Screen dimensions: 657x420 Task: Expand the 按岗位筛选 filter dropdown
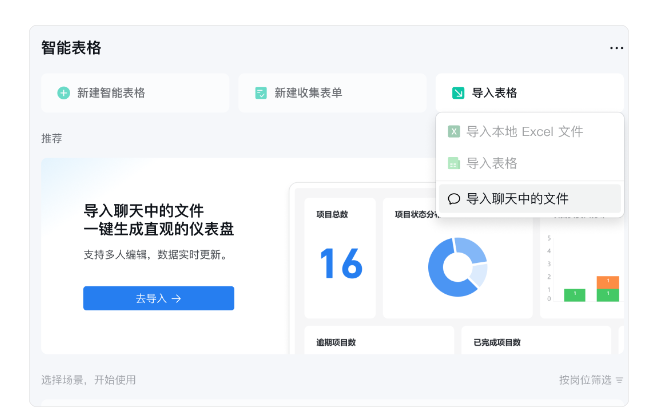coord(590,380)
